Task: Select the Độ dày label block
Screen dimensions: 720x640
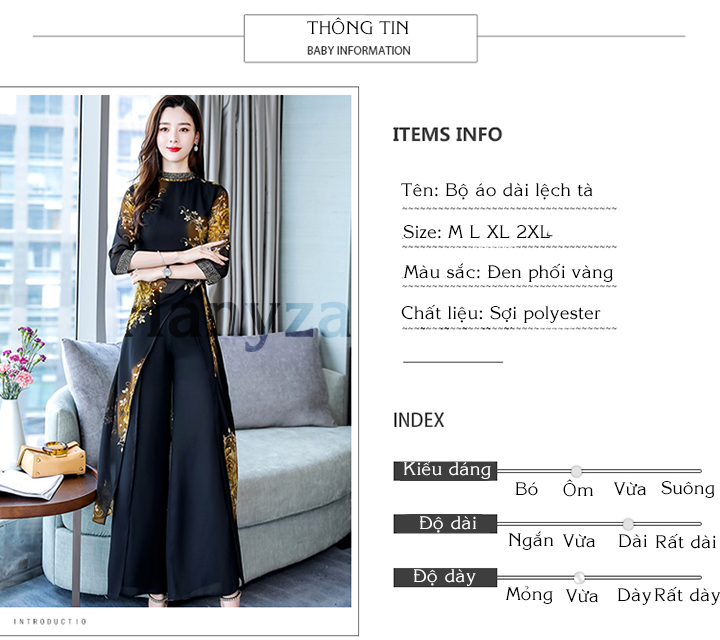Action: click(445, 577)
